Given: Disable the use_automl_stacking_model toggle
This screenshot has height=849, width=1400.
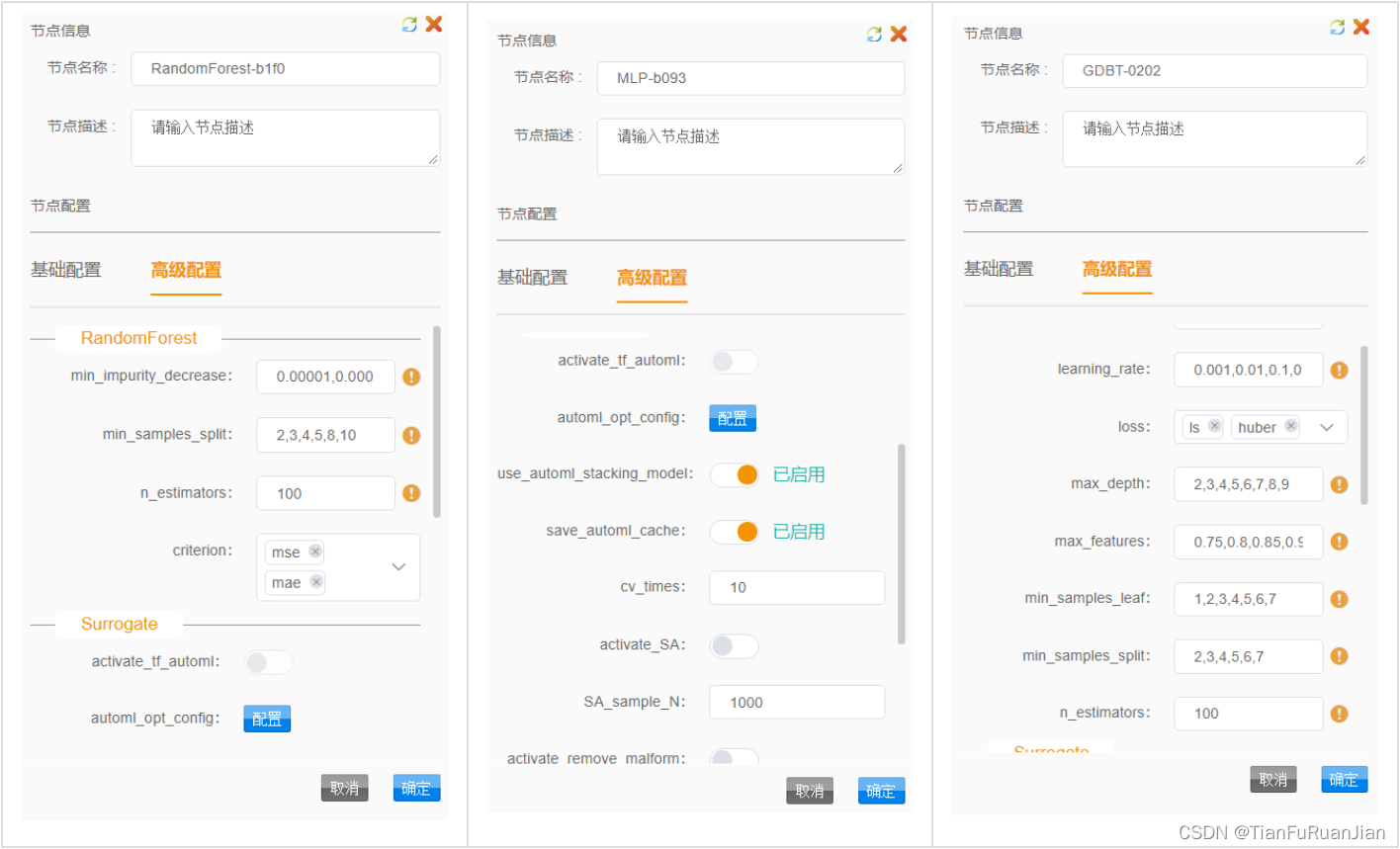Looking at the screenshot, I should 734,474.
